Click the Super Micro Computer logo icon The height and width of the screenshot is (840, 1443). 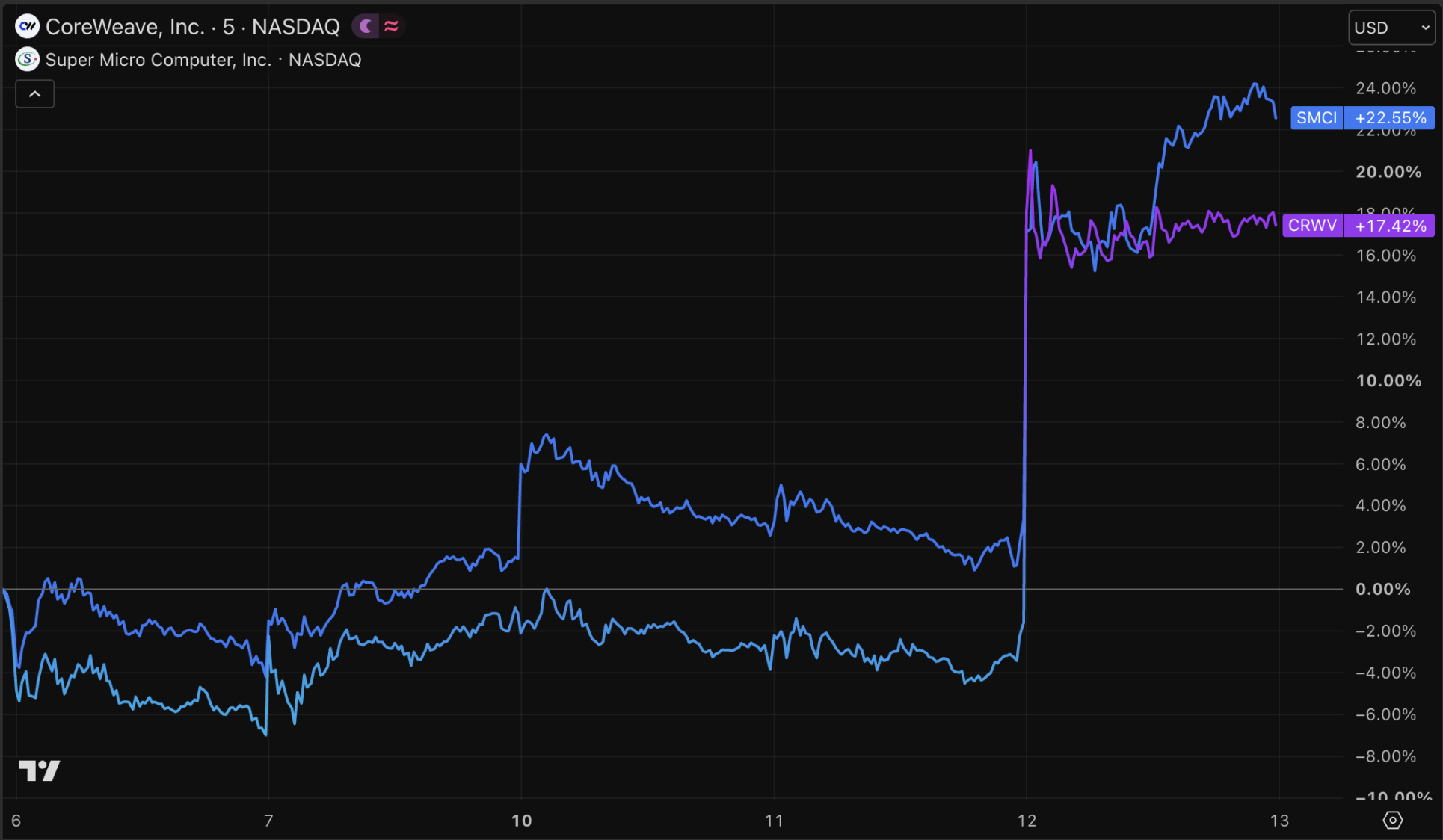click(28, 59)
